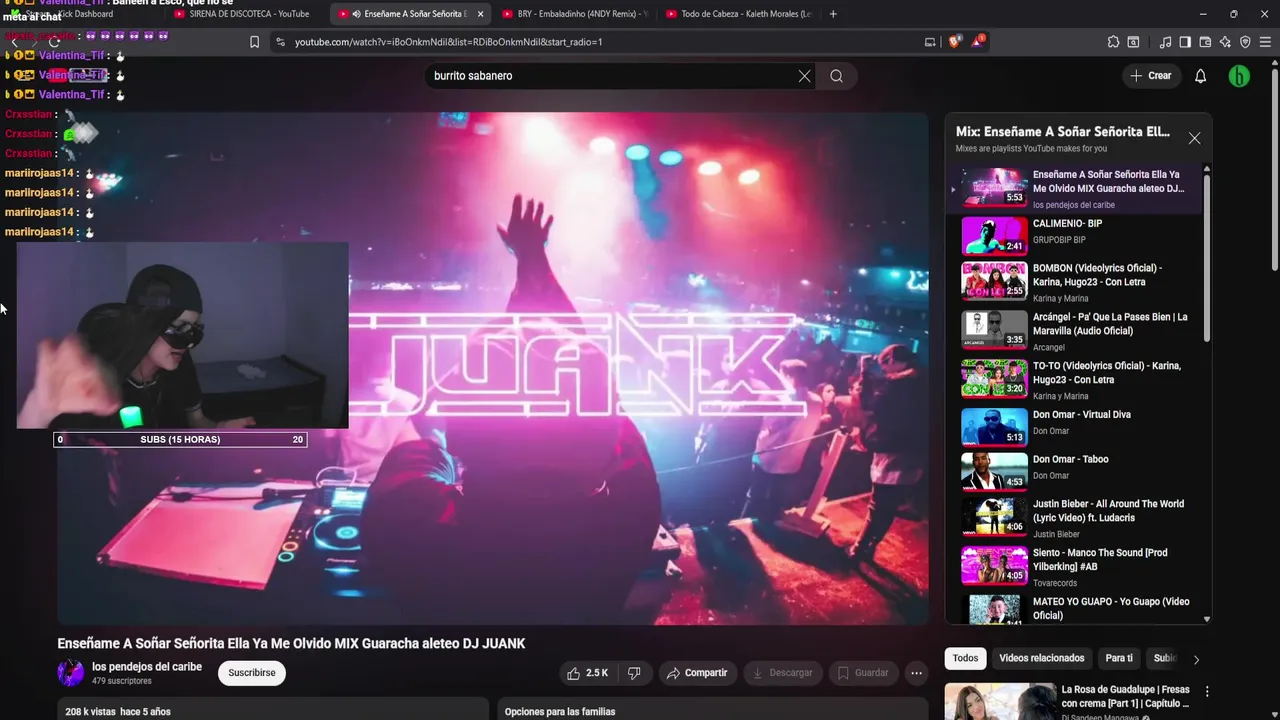This screenshot has height=720, width=1280.
Task: Click the Compartir button
Action: 697,673
